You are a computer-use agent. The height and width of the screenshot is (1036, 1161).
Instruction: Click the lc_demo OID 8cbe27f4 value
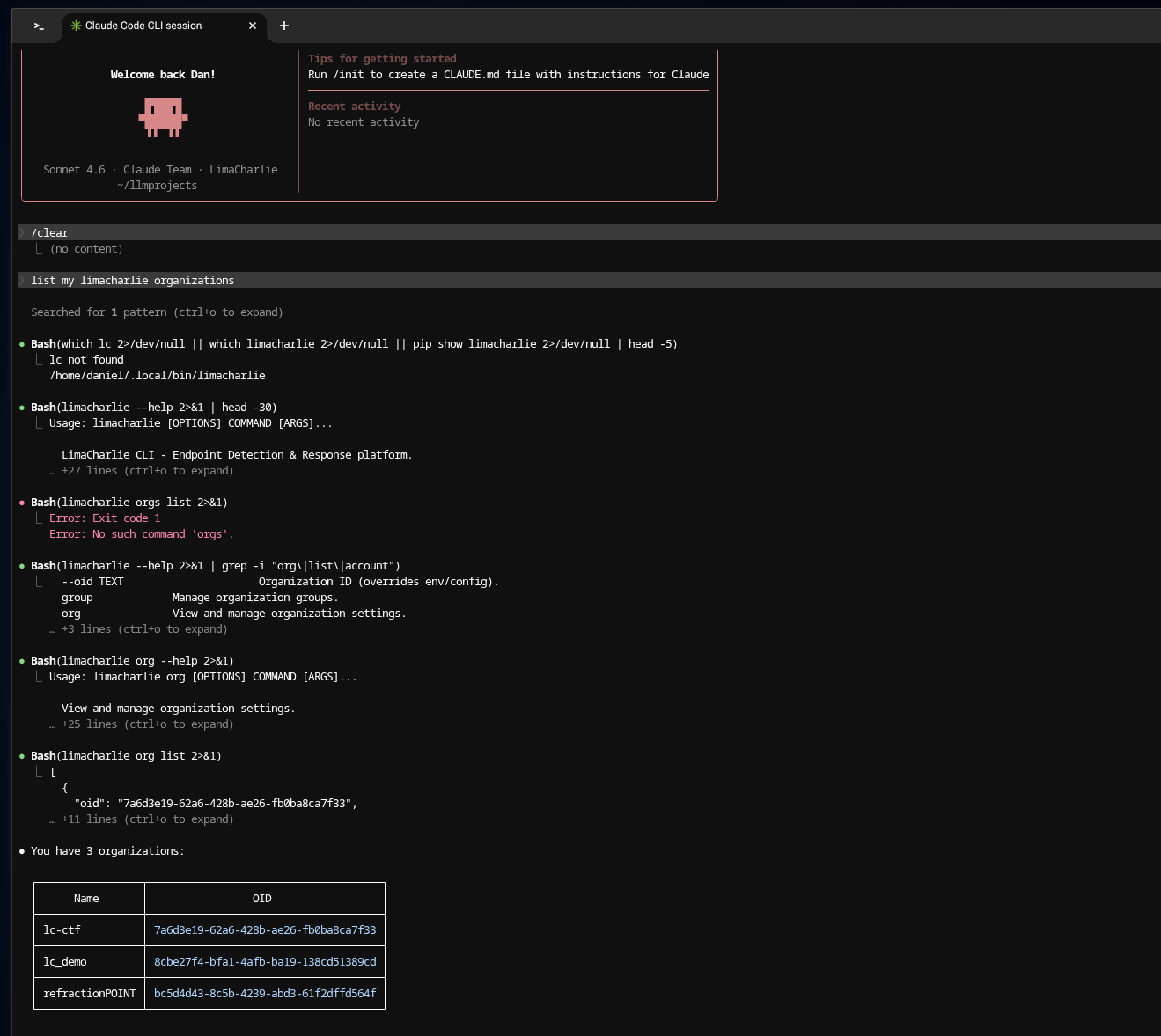point(265,962)
